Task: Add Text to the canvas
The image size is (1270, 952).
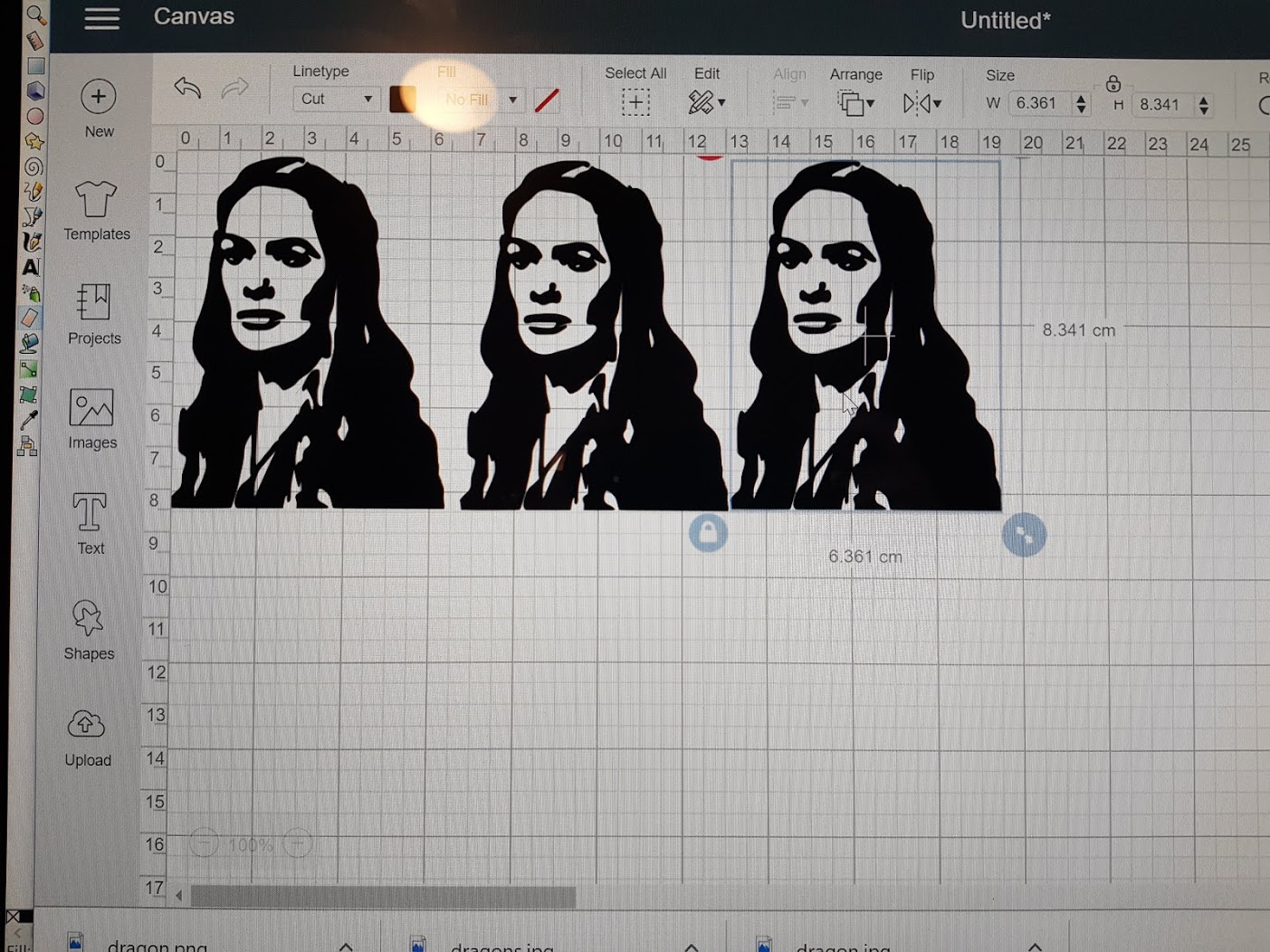Action: 91,524
